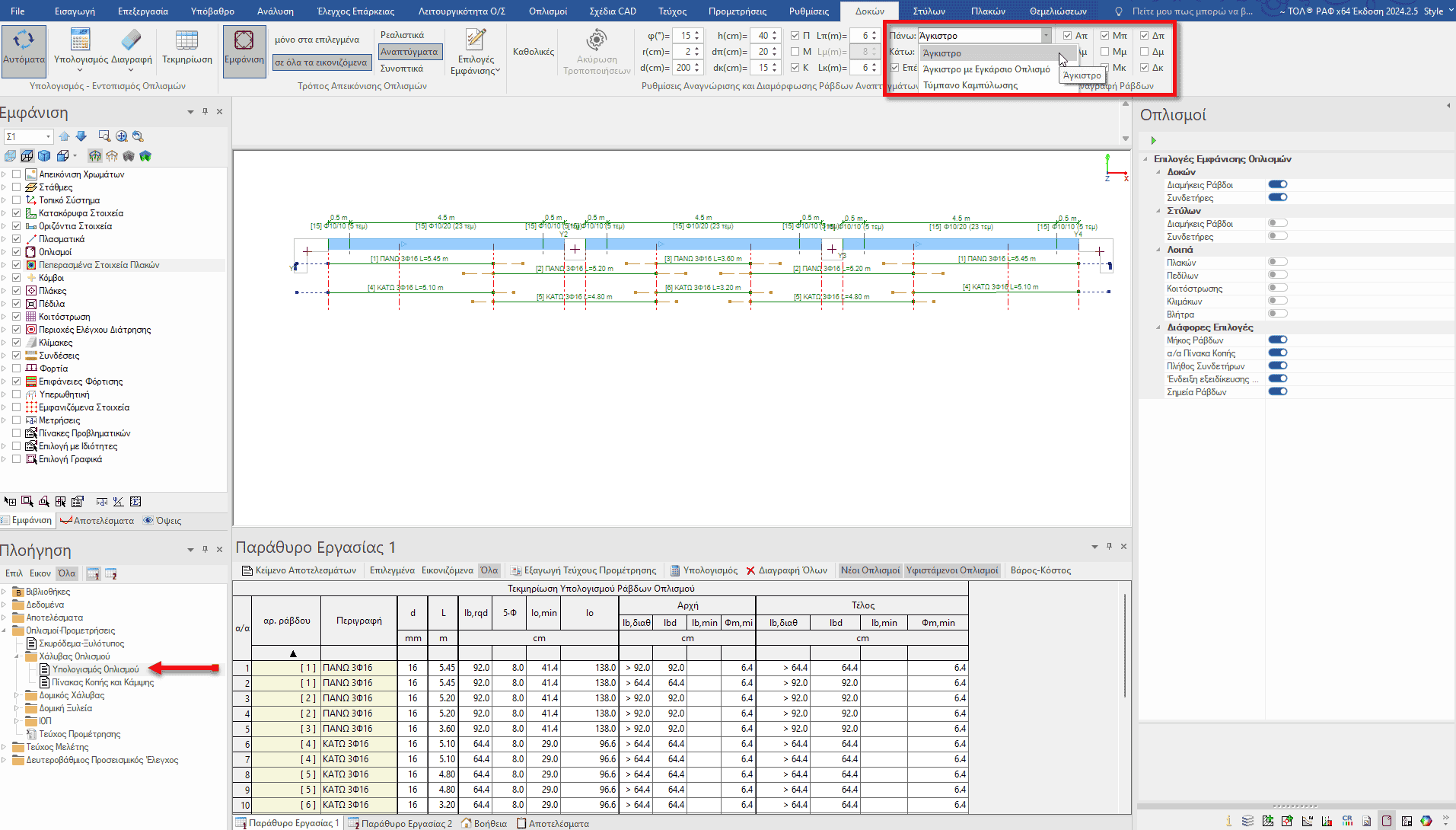Select 'Άγκιστρο με Εγκάρσιο Οπλισμό' from dropdown list
Viewport: 1456px width, 830px height.
tap(986, 69)
